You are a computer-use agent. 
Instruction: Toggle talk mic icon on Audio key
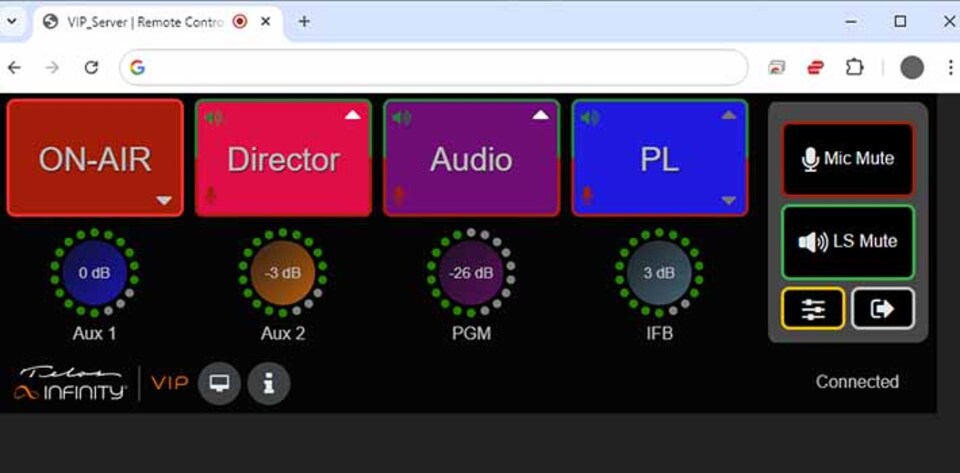(399, 195)
